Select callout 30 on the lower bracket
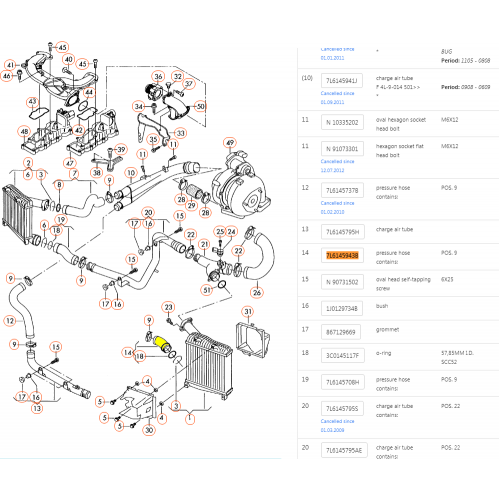The image size is (500, 500). (149, 430)
